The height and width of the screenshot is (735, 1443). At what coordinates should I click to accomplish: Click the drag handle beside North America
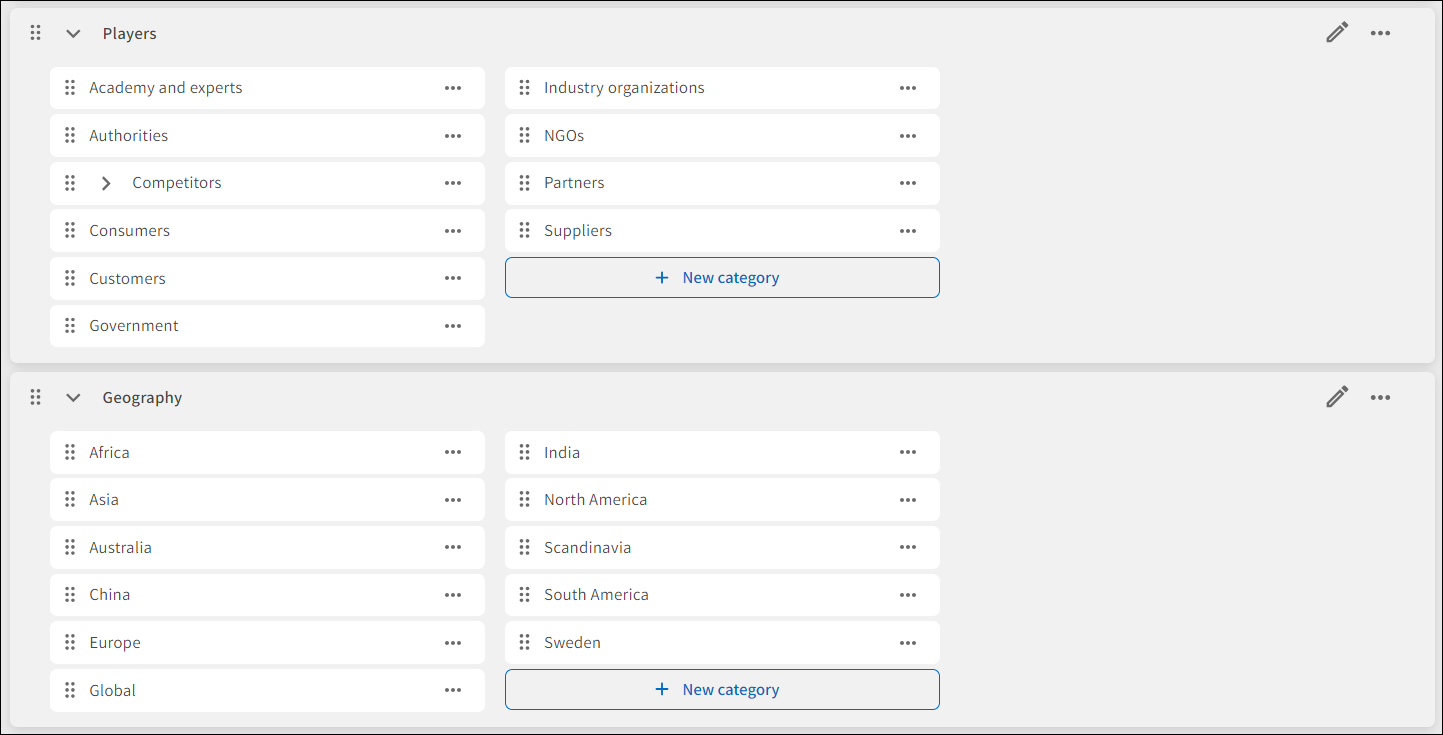525,500
